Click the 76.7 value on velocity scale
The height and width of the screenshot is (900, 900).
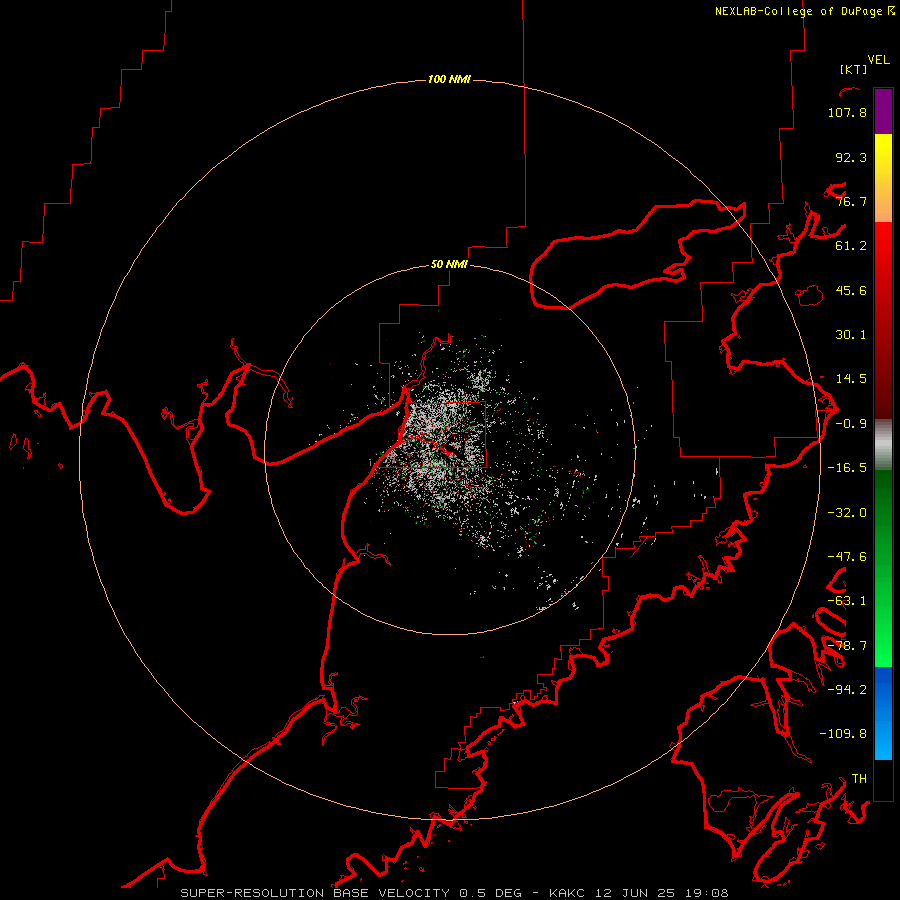(x=851, y=201)
